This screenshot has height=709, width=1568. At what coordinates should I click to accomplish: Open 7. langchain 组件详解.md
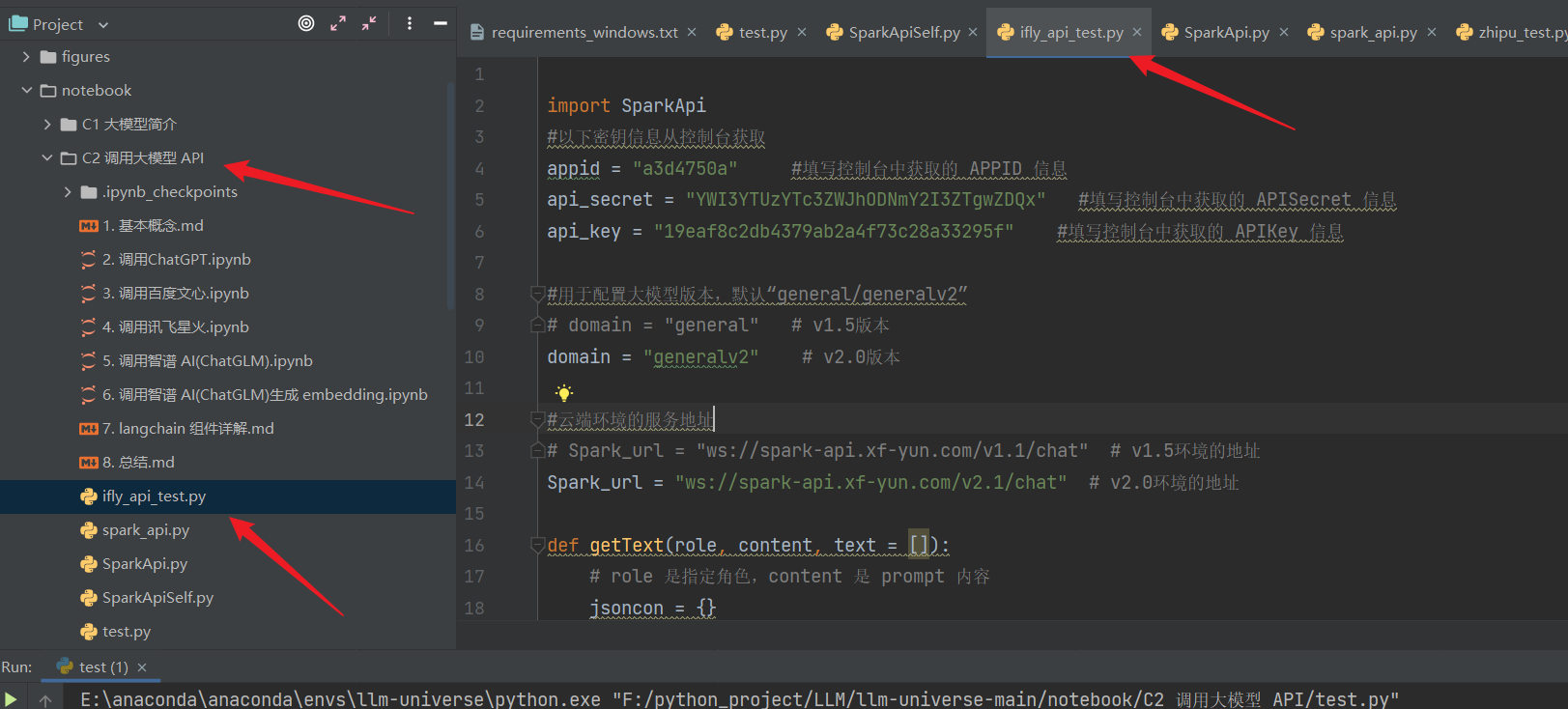tap(177, 429)
